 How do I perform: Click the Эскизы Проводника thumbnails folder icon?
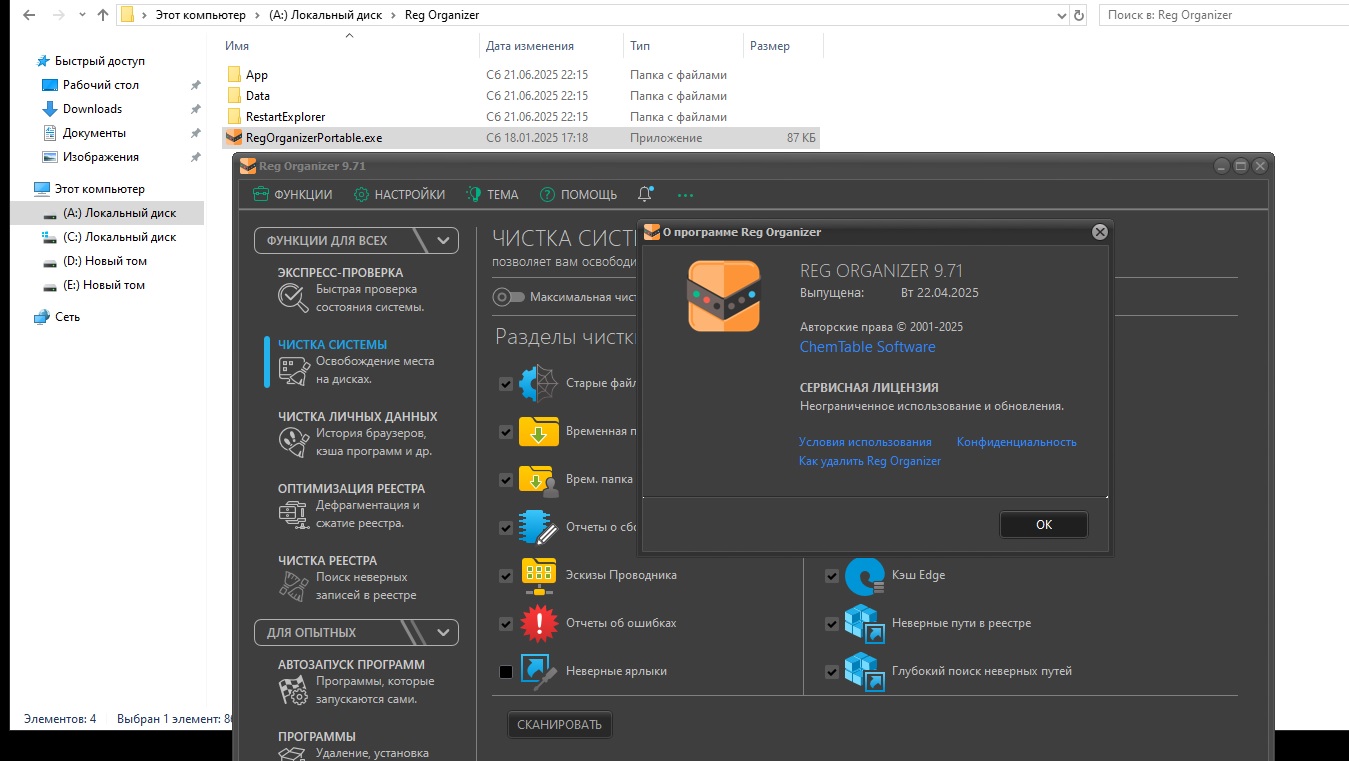(538, 575)
